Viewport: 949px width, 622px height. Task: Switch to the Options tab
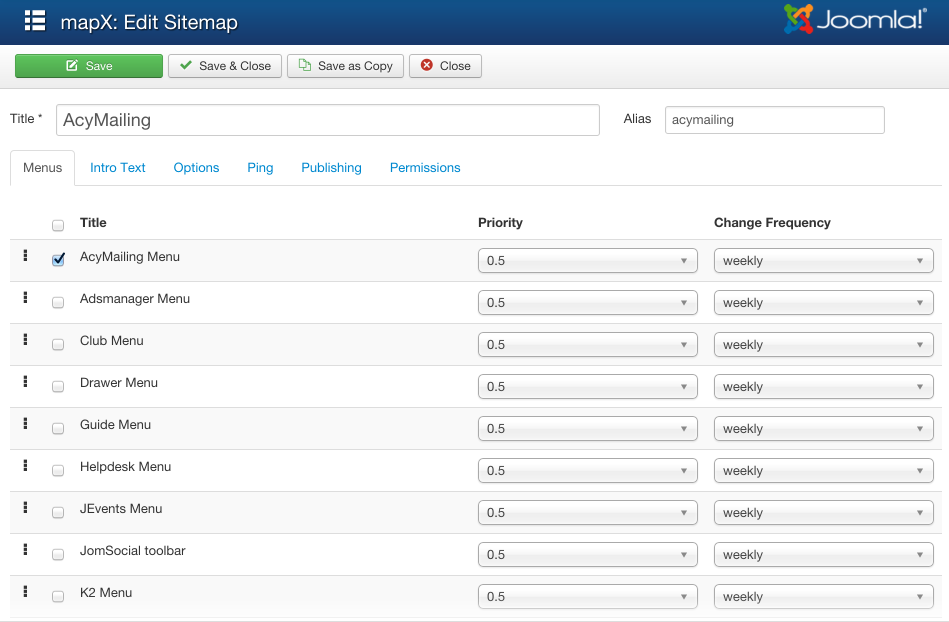point(196,168)
